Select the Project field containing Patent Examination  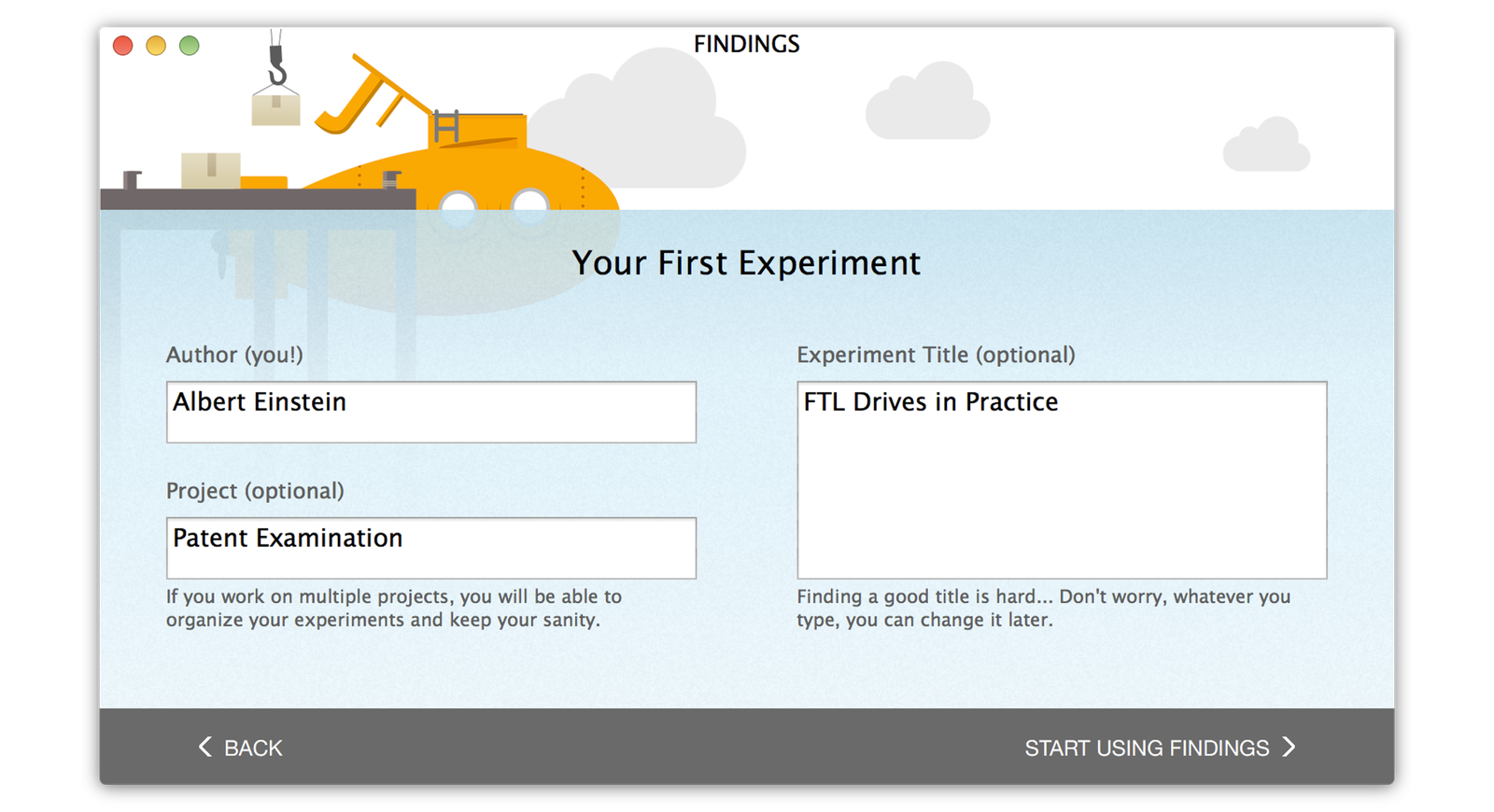[x=431, y=548]
